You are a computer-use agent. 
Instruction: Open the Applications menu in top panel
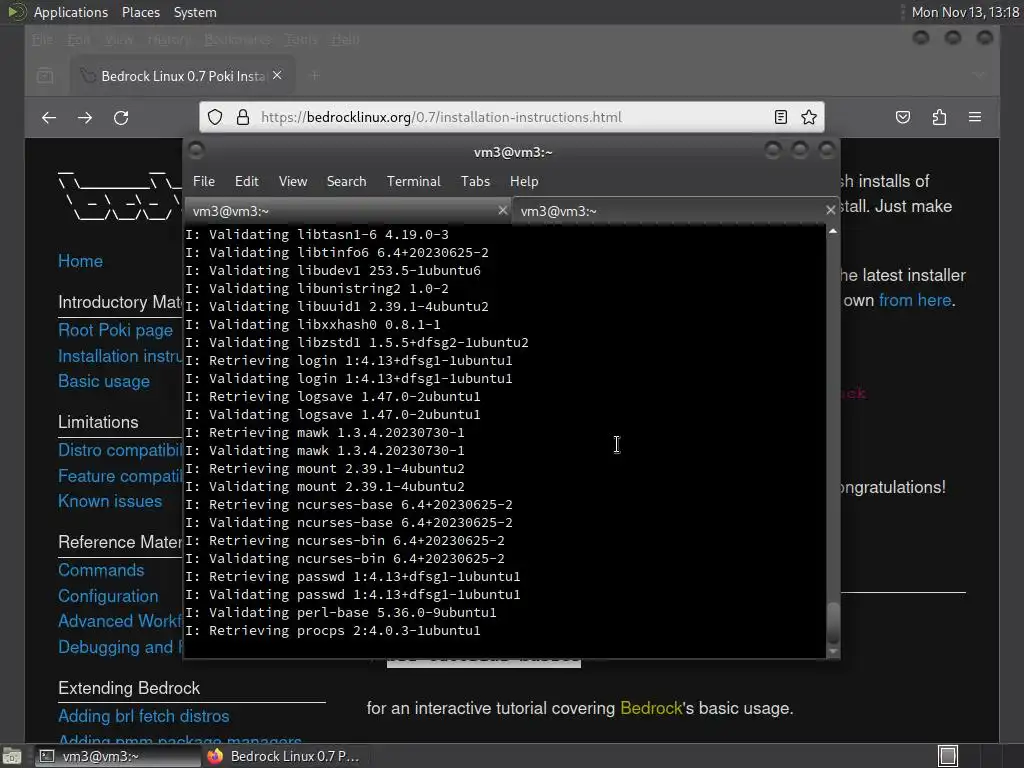(x=71, y=12)
